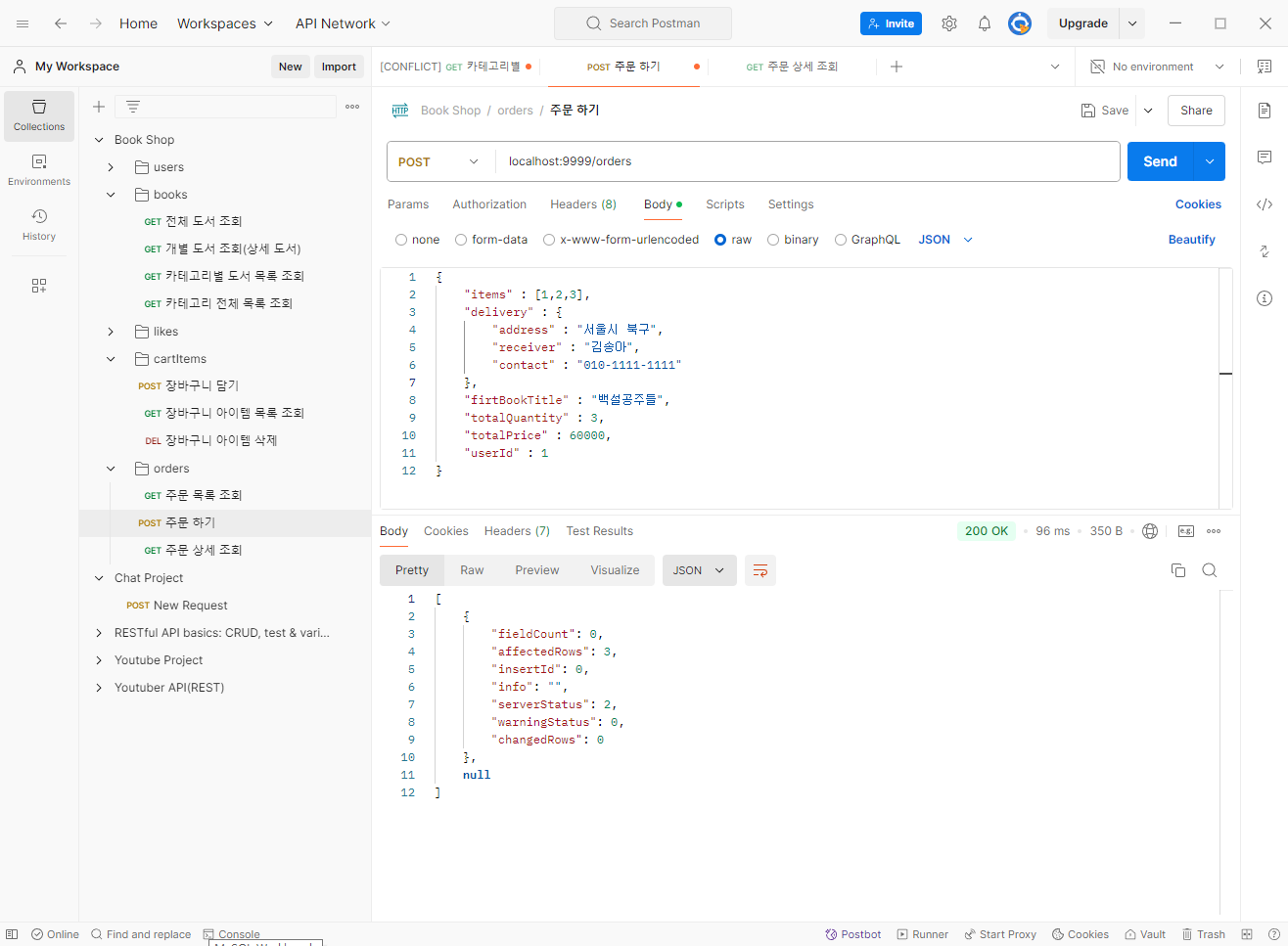
Task: Copy response body icon
Action: (1178, 570)
